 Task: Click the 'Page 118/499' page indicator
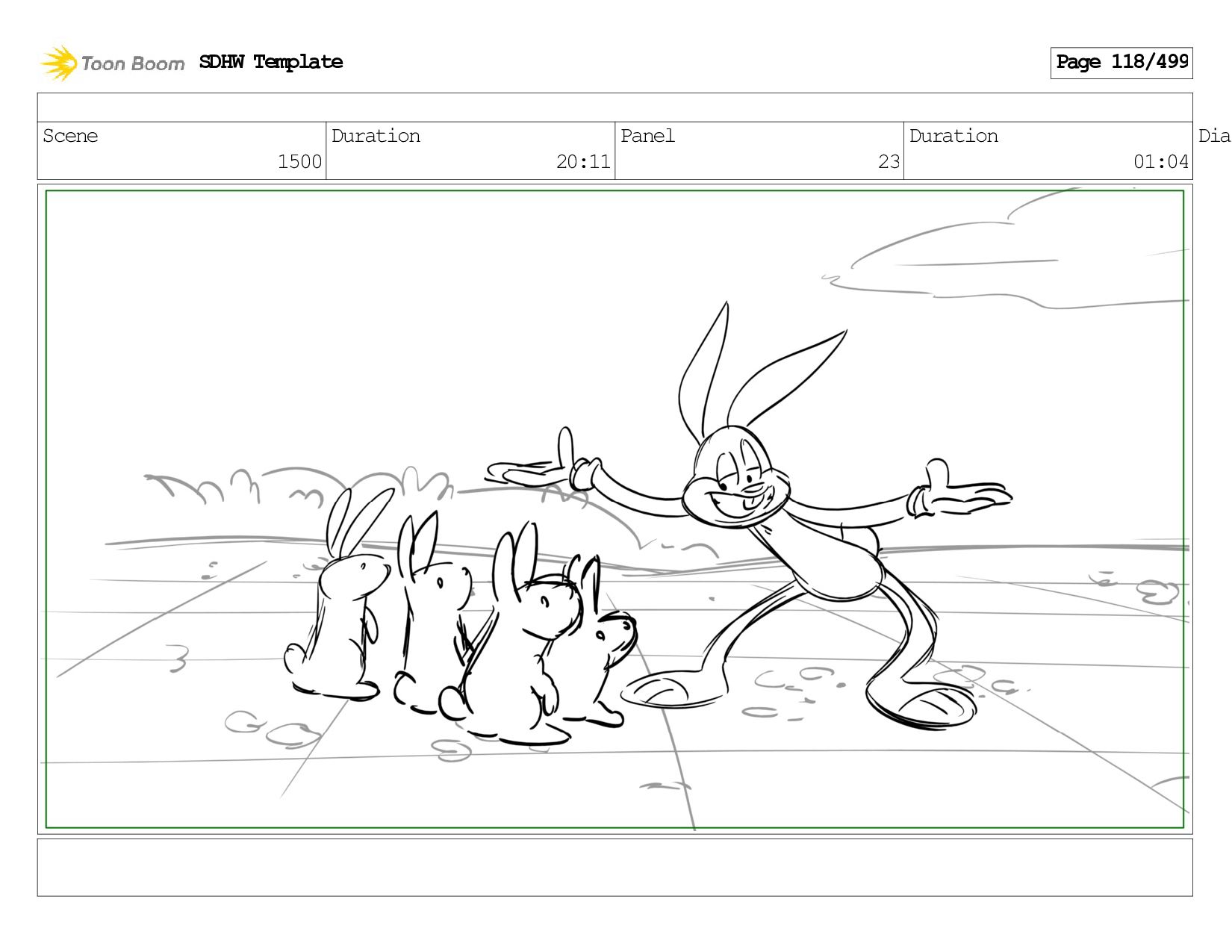point(1121,63)
